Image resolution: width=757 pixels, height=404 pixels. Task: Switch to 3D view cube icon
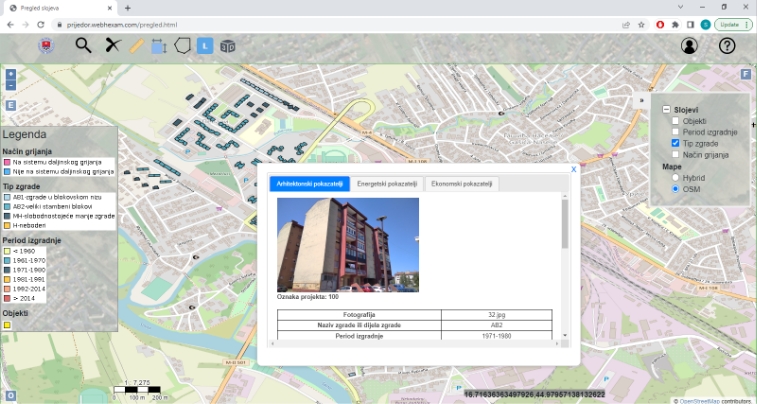(228, 45)
